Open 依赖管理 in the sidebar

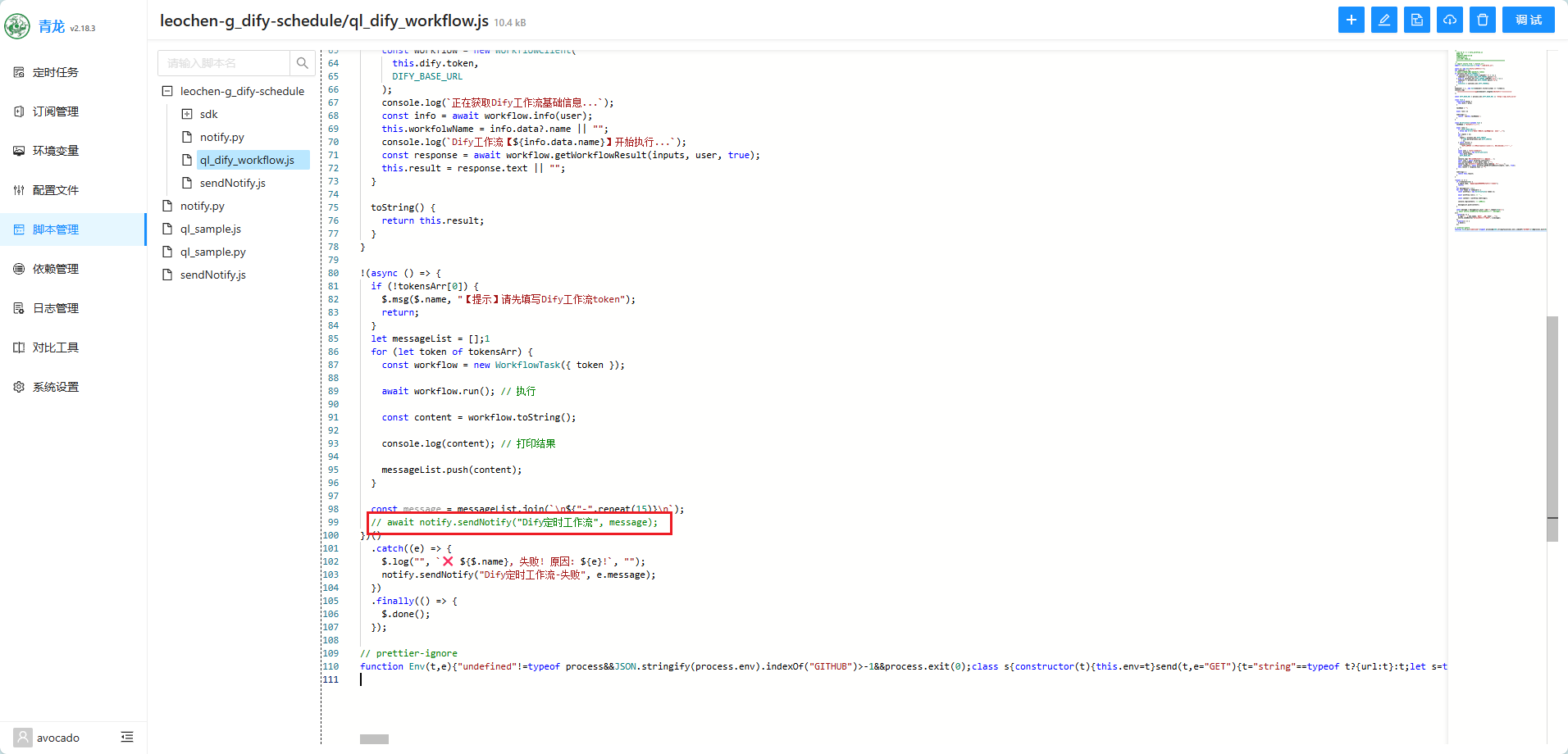pos(56,269)
